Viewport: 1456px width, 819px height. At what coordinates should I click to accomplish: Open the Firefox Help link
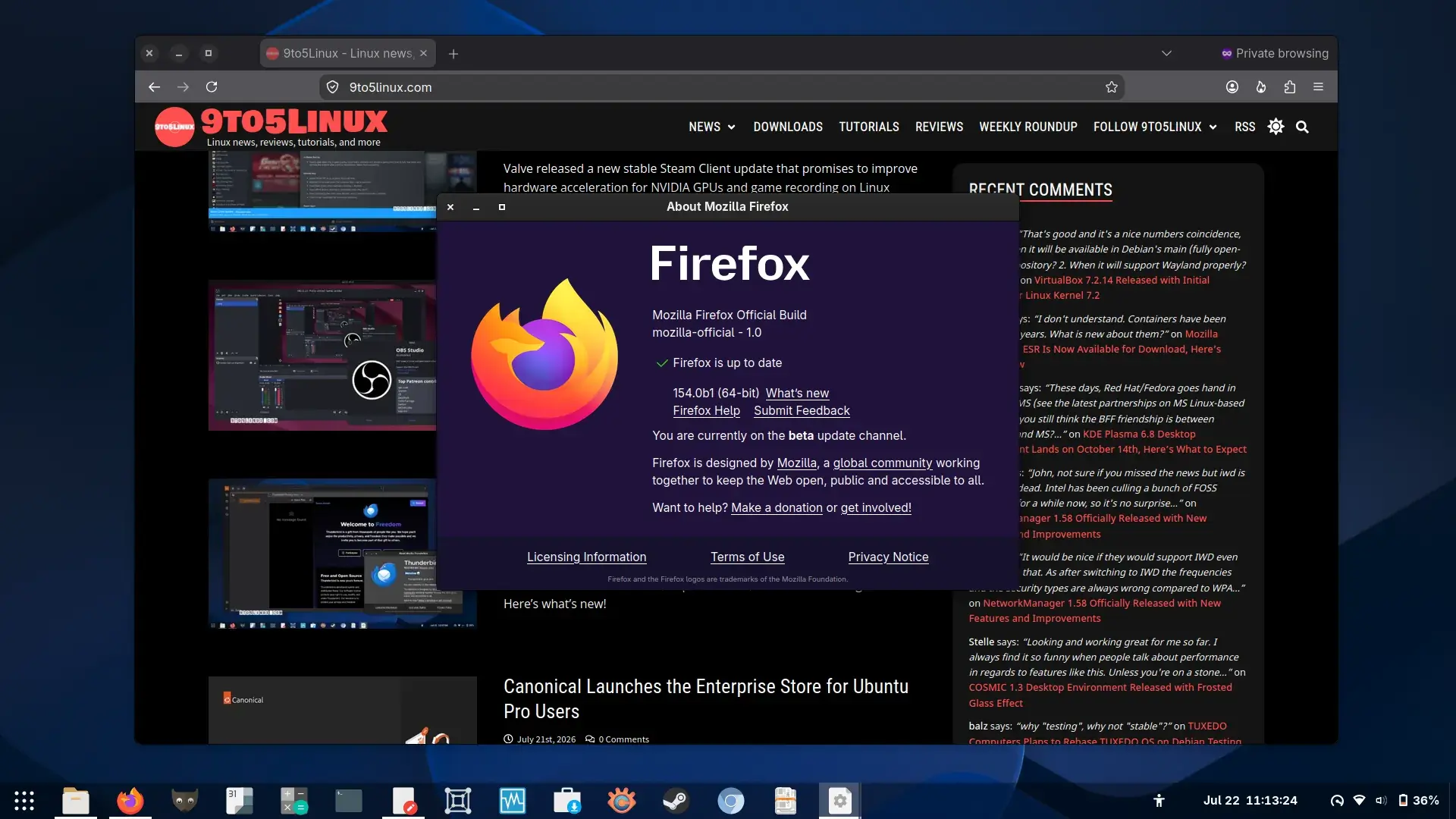coord(706,410)
